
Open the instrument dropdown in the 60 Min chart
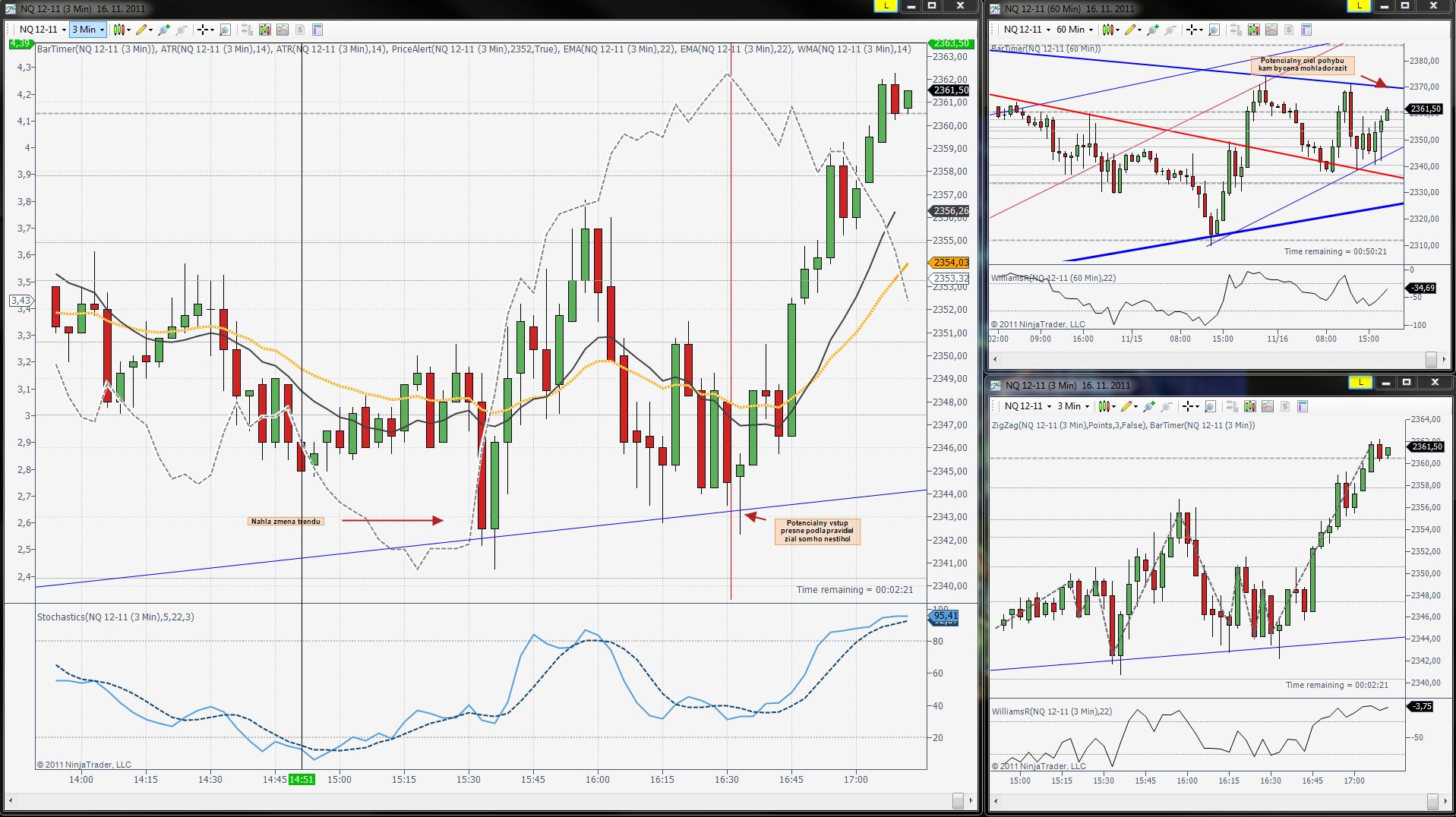(x=1027, y=30)
